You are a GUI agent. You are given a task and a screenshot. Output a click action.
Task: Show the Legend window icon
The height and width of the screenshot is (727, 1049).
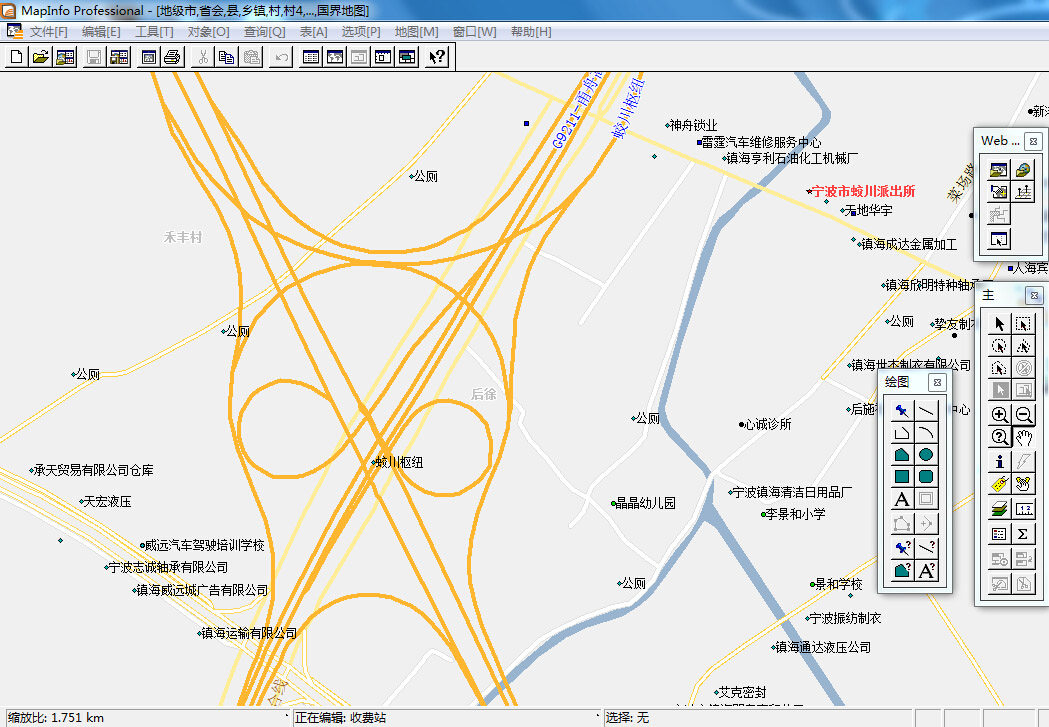click(999, 534)
